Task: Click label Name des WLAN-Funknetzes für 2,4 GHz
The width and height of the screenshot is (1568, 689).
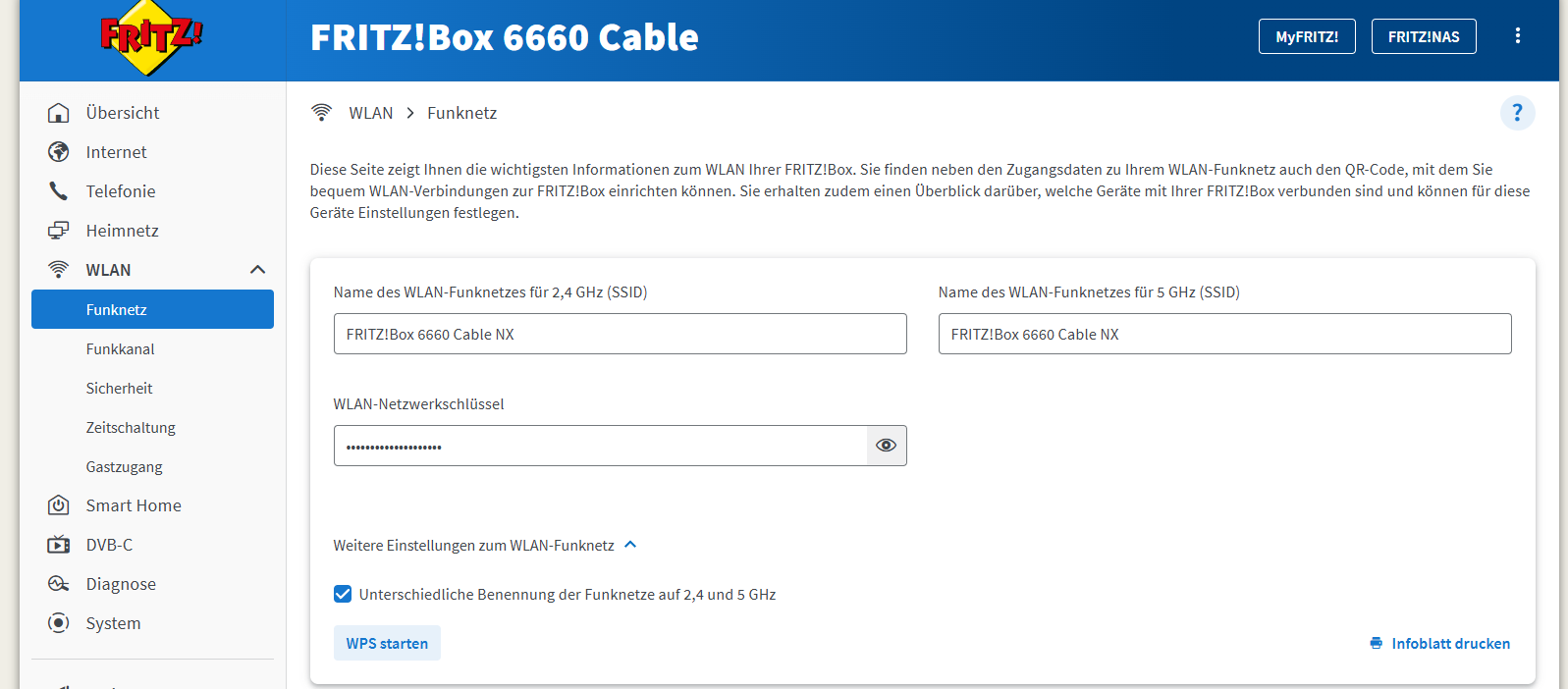Action: 490,291
